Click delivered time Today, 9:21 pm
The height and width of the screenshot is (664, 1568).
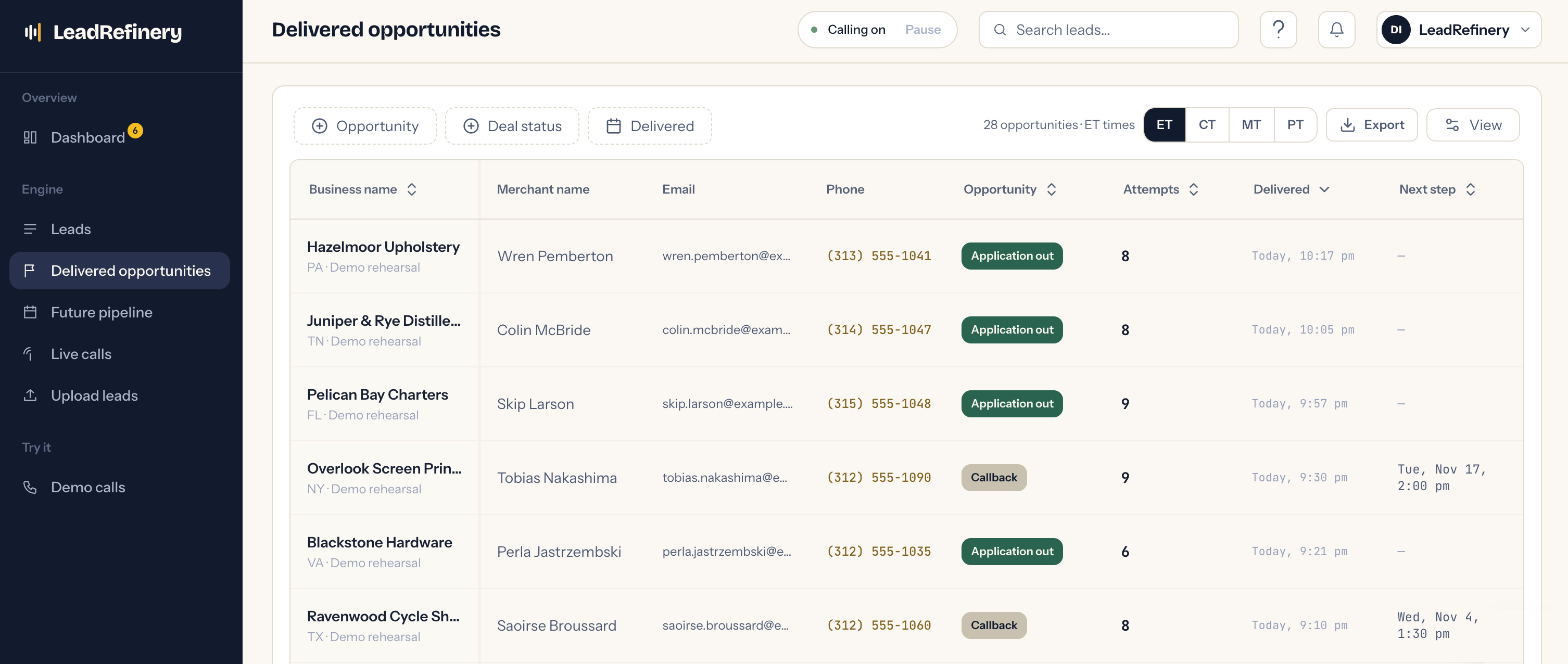(1299, 552)
